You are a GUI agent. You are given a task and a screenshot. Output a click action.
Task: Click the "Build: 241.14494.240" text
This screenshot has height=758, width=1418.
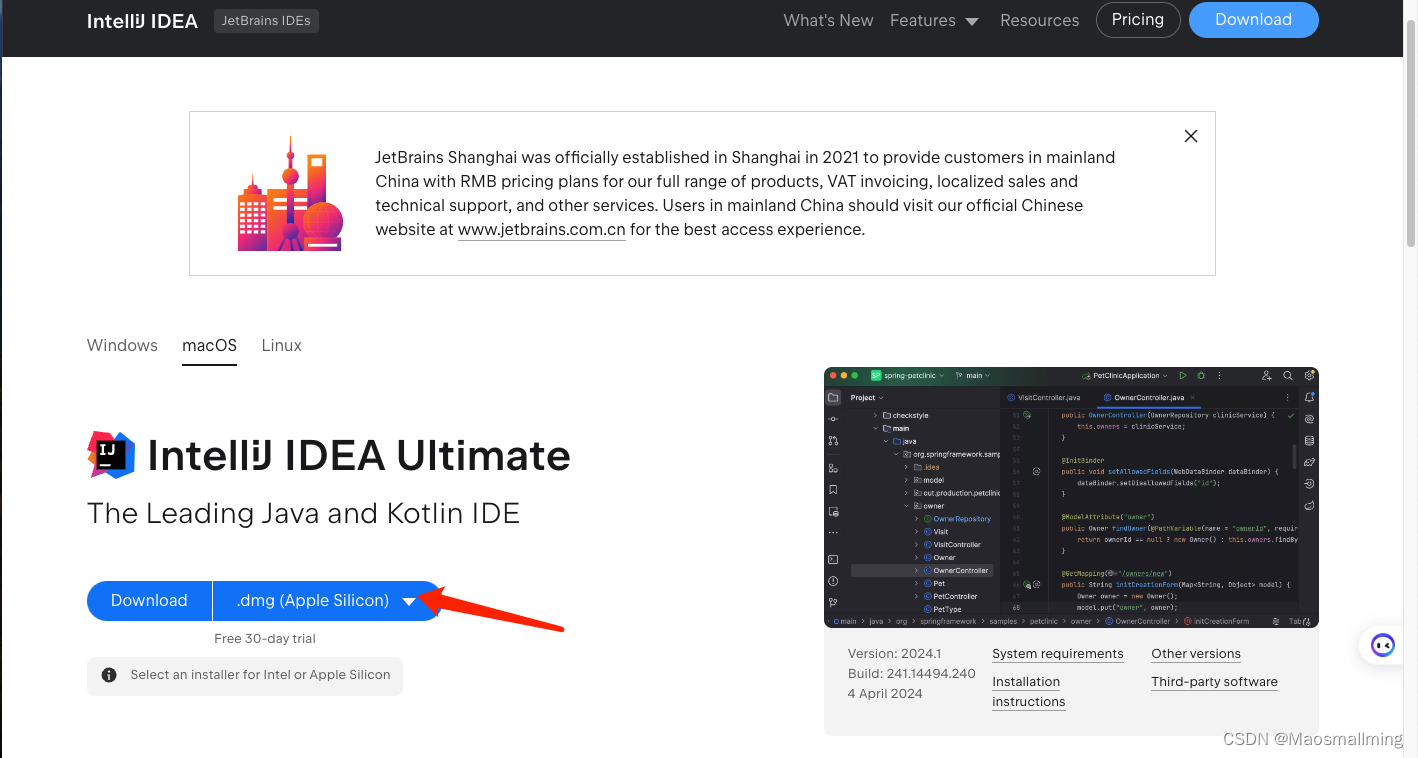(x=911, y=674)
